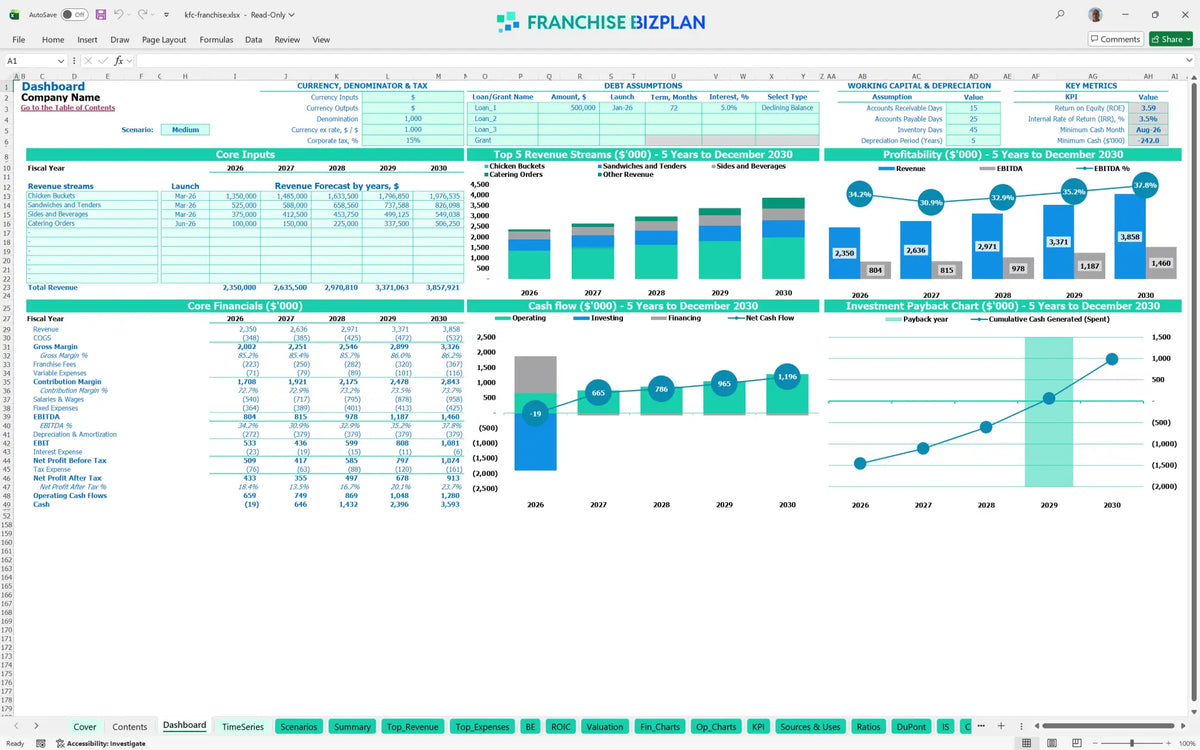Click the Insert Function fx icon
1200x750 pixels.
[119, 60]
